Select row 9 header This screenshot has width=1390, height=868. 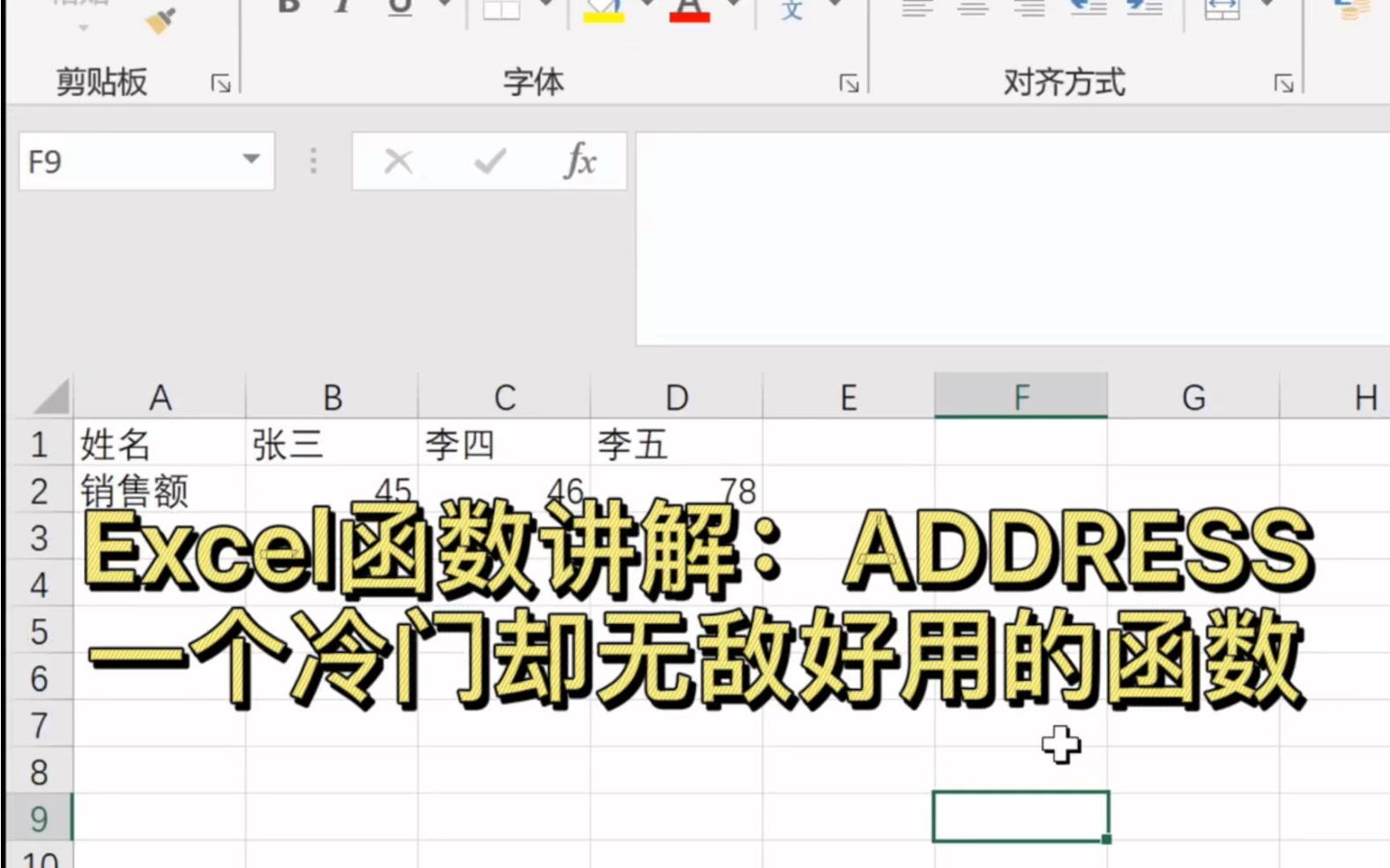(x=39, y=818)
